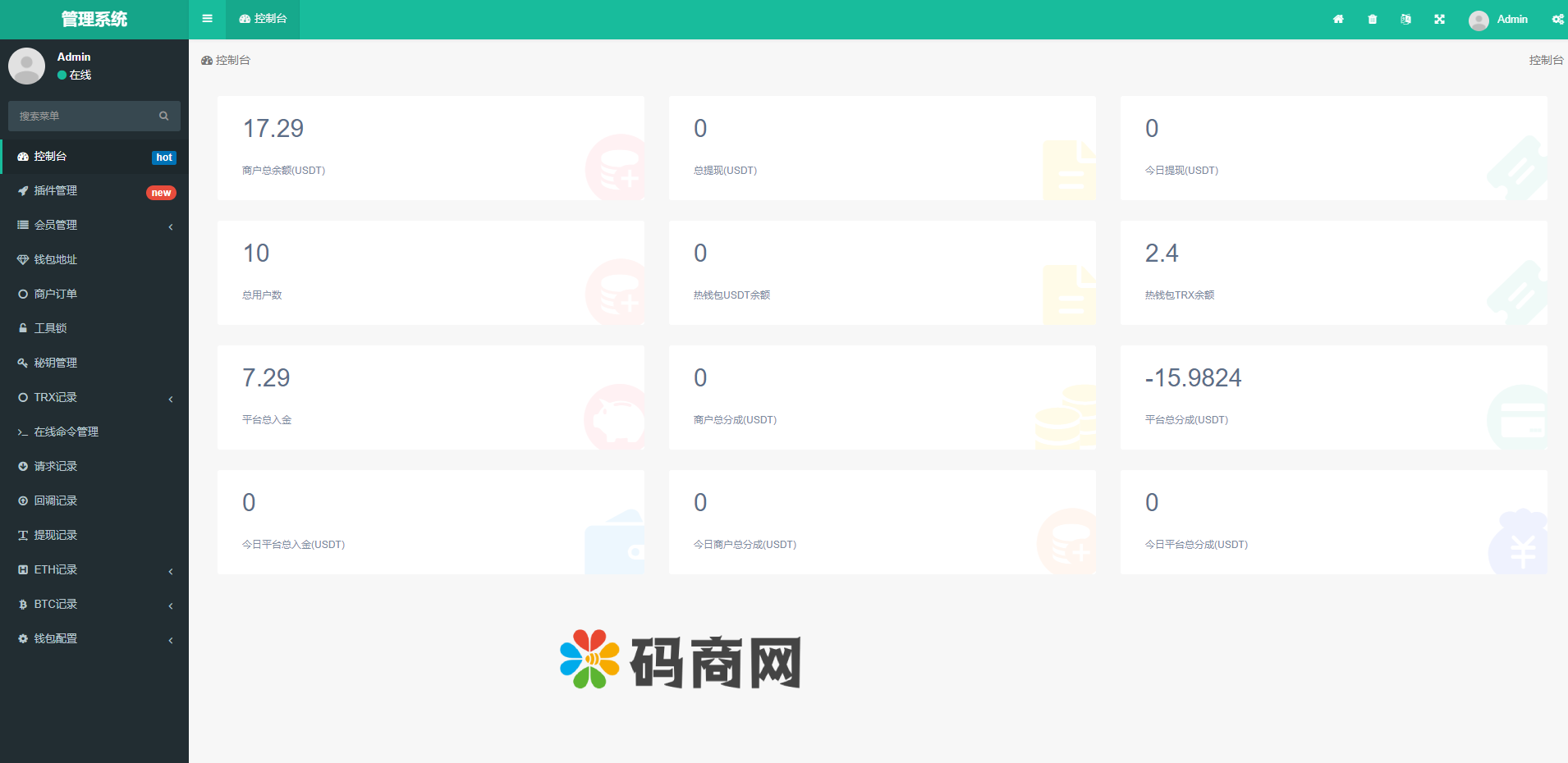Expand the 钱包配置 submenu
The height and width of the screenshot is (763, 1568).
tap(94, 638)
